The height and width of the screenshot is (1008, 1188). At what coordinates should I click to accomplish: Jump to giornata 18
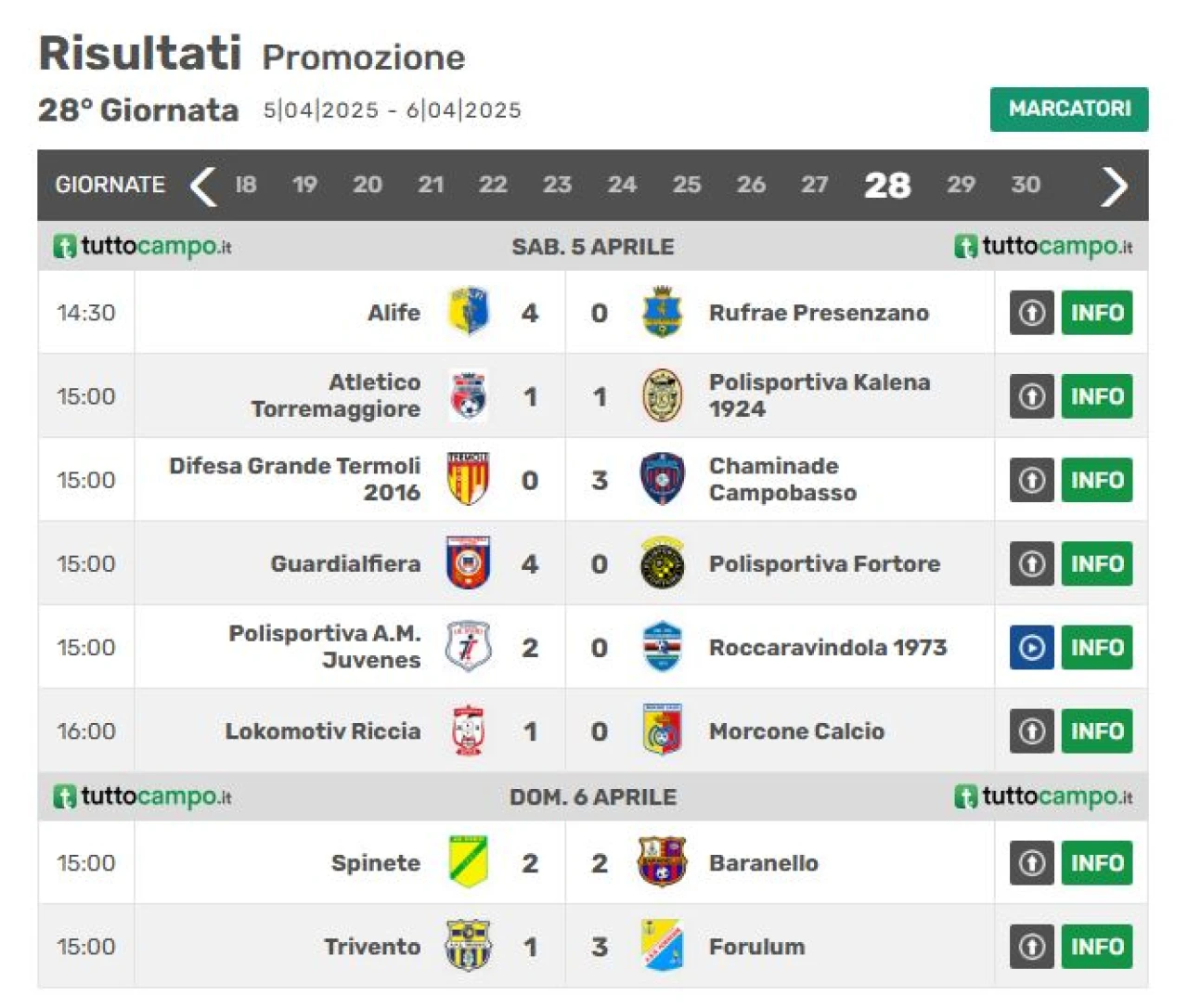coord(246,185)
